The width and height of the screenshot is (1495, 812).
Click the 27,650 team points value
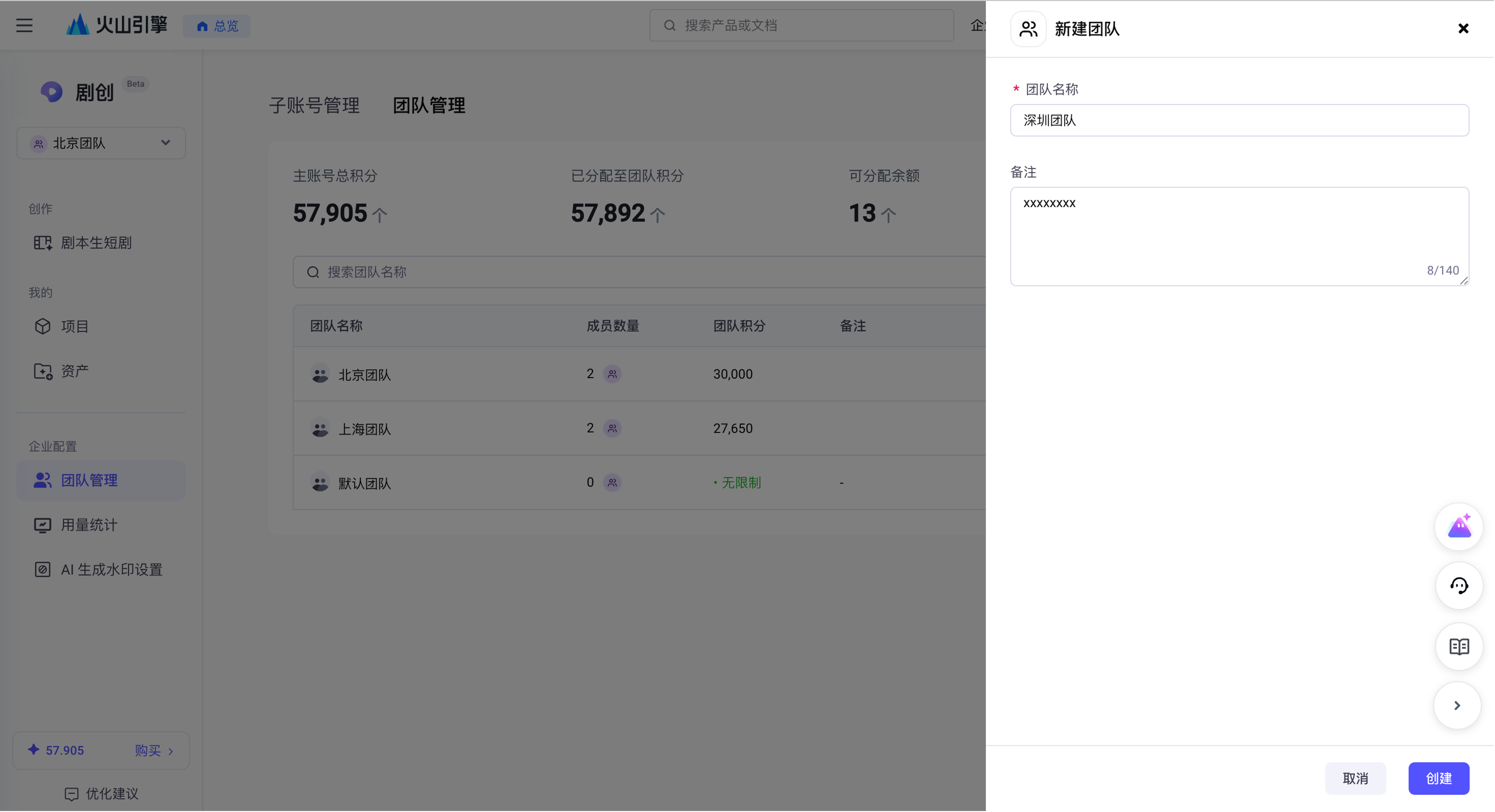pyautogui.click(x=732, y=429)
